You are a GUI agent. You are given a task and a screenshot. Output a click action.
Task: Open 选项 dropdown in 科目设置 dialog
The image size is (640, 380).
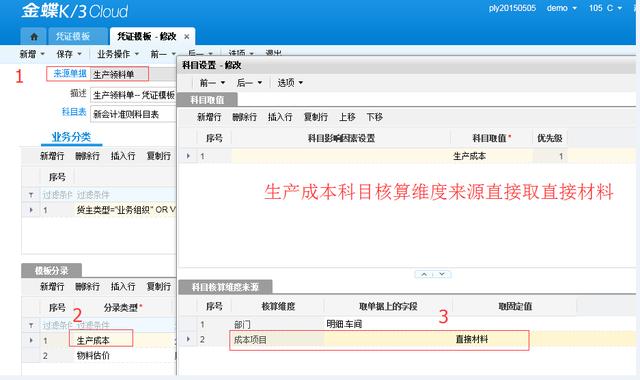[290, 83]
